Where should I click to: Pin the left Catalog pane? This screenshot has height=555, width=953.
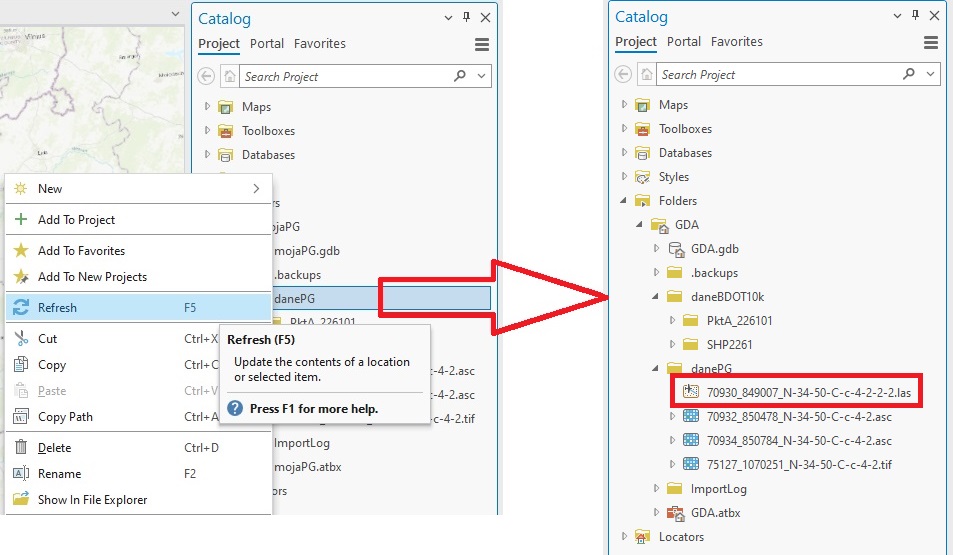pos(466,18)
